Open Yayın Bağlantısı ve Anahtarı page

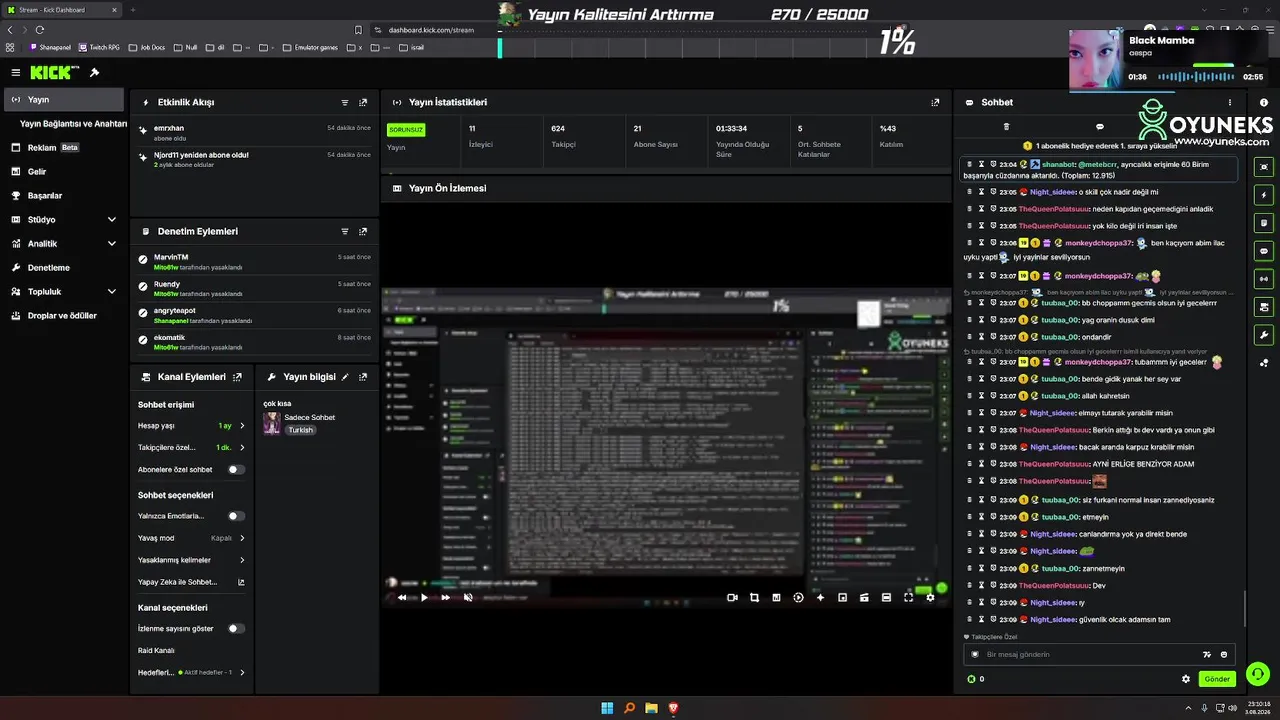pos(73,124)
